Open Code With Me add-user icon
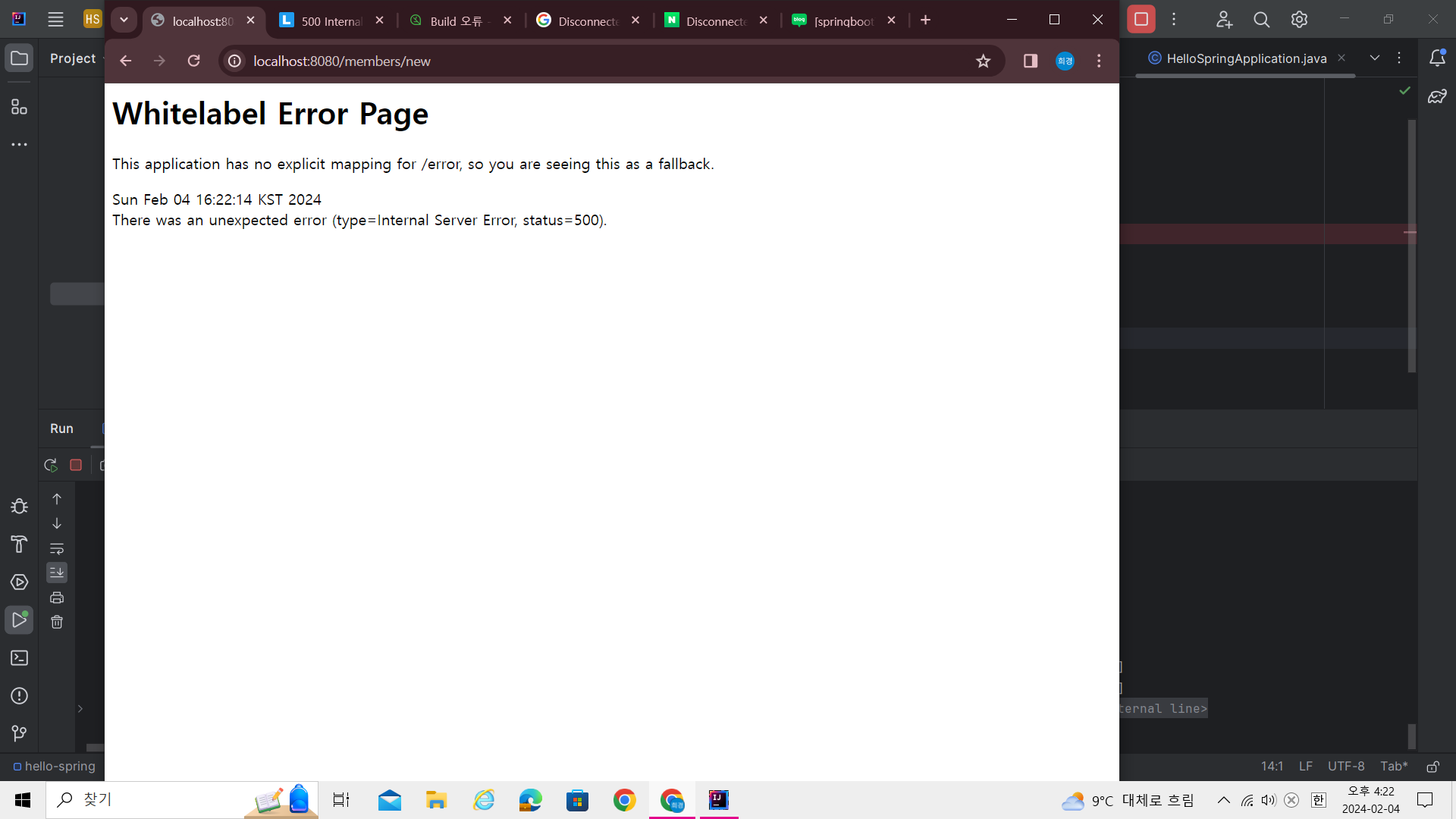The image size is (1456, 819). pos(1224,20)
